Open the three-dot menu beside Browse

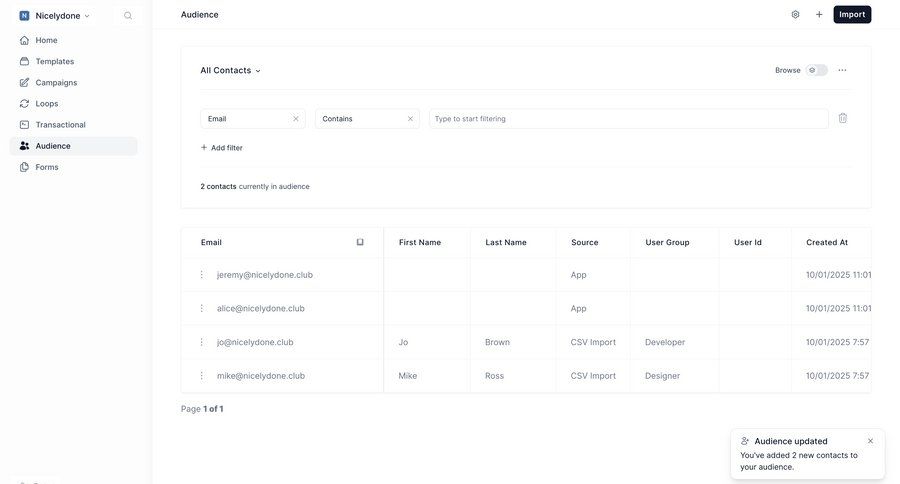842,70
